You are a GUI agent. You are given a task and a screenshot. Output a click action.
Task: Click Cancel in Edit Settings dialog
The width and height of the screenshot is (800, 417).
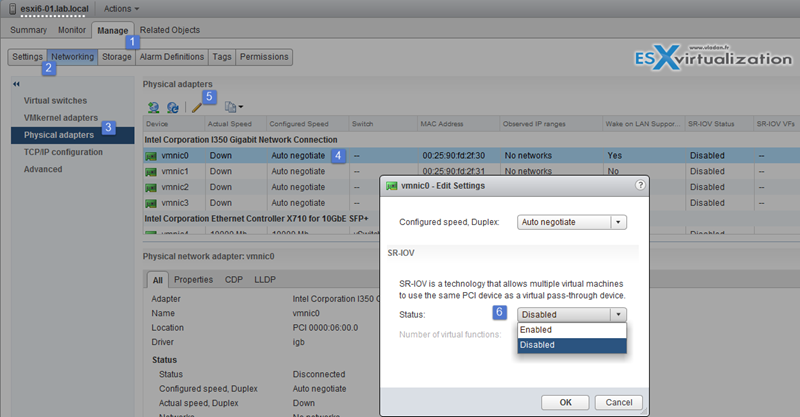(619, 402)
